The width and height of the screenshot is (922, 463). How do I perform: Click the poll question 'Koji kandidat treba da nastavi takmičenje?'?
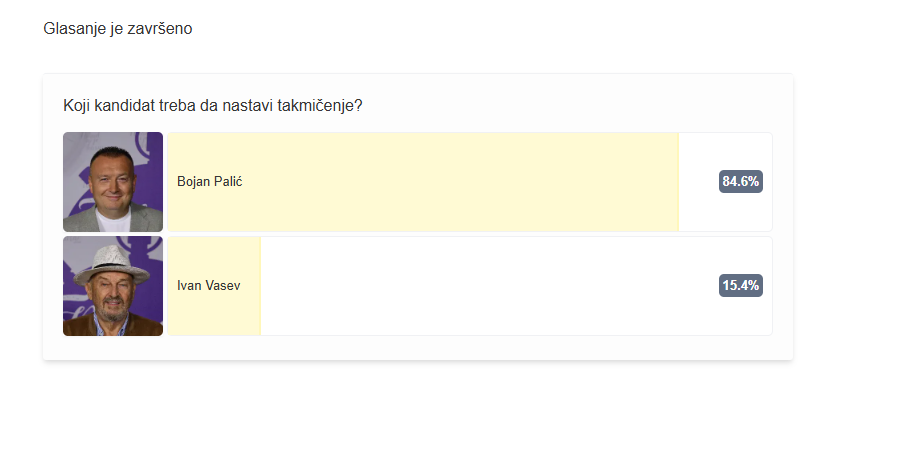(213, 106)
